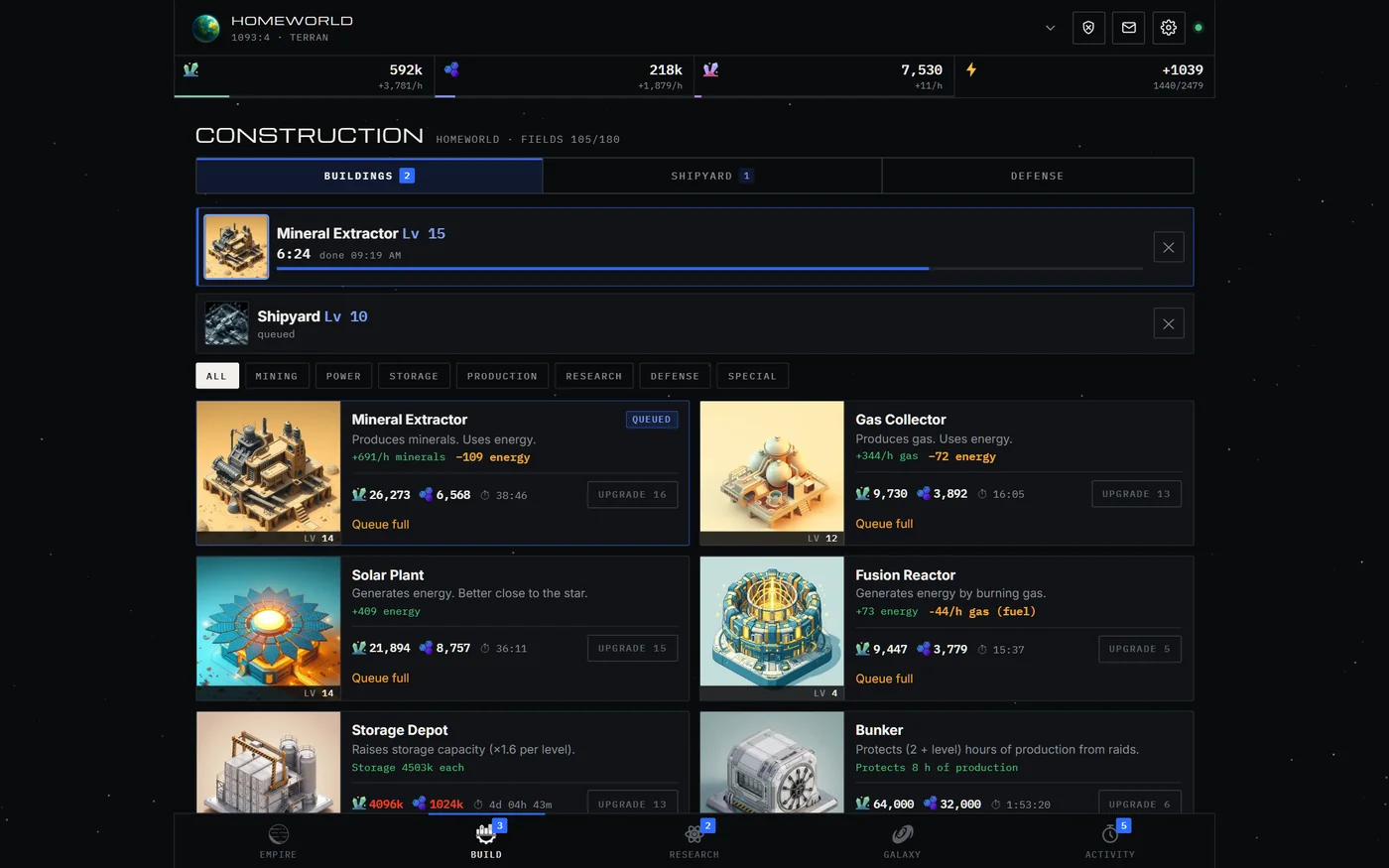The width and height of the screenshot is (1389, 868).
Task: Switch to the Shipyard tab
Action: [712, 176]
